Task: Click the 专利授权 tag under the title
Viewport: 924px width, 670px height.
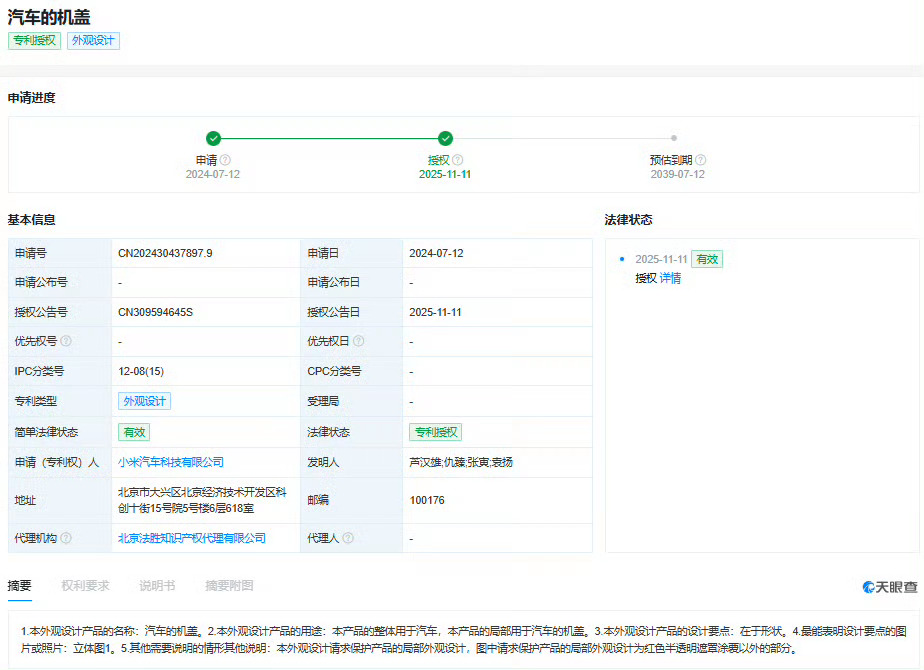Action: 34,41
